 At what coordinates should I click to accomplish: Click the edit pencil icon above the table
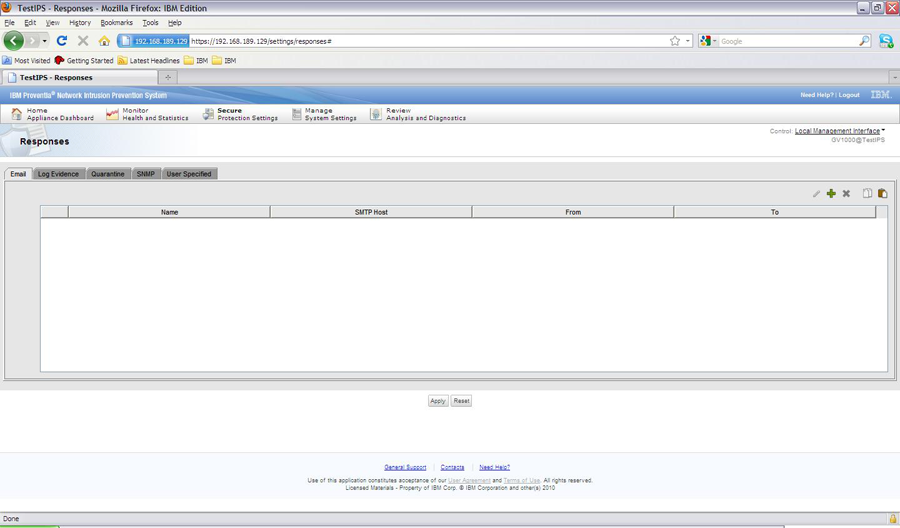tap(816, 194)
